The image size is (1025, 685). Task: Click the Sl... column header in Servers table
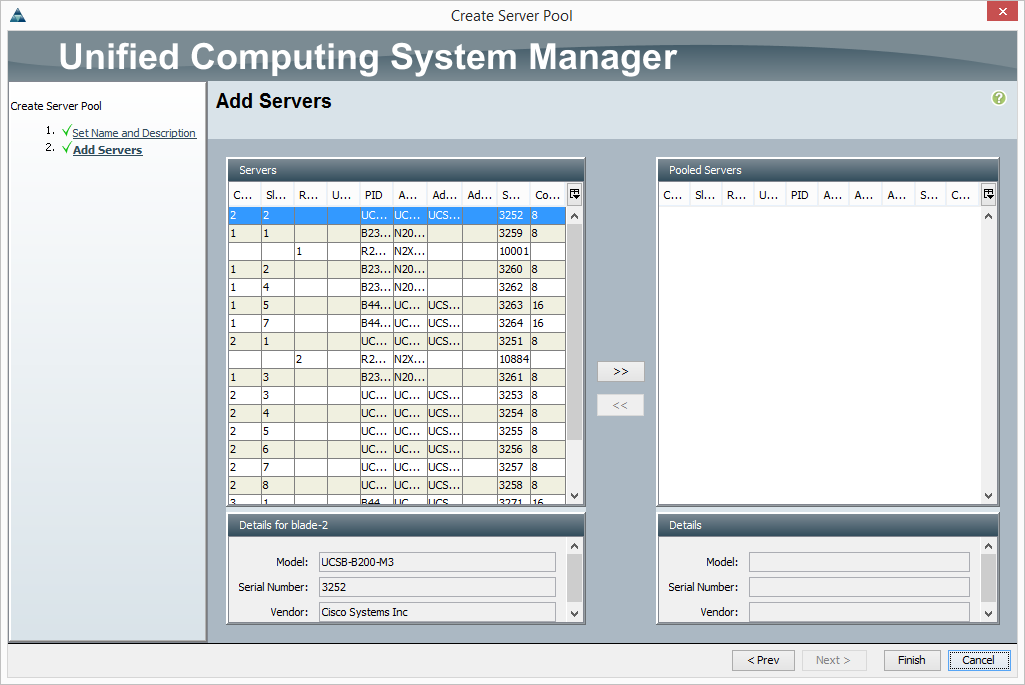pyautogui.click(x=277, y=195)
